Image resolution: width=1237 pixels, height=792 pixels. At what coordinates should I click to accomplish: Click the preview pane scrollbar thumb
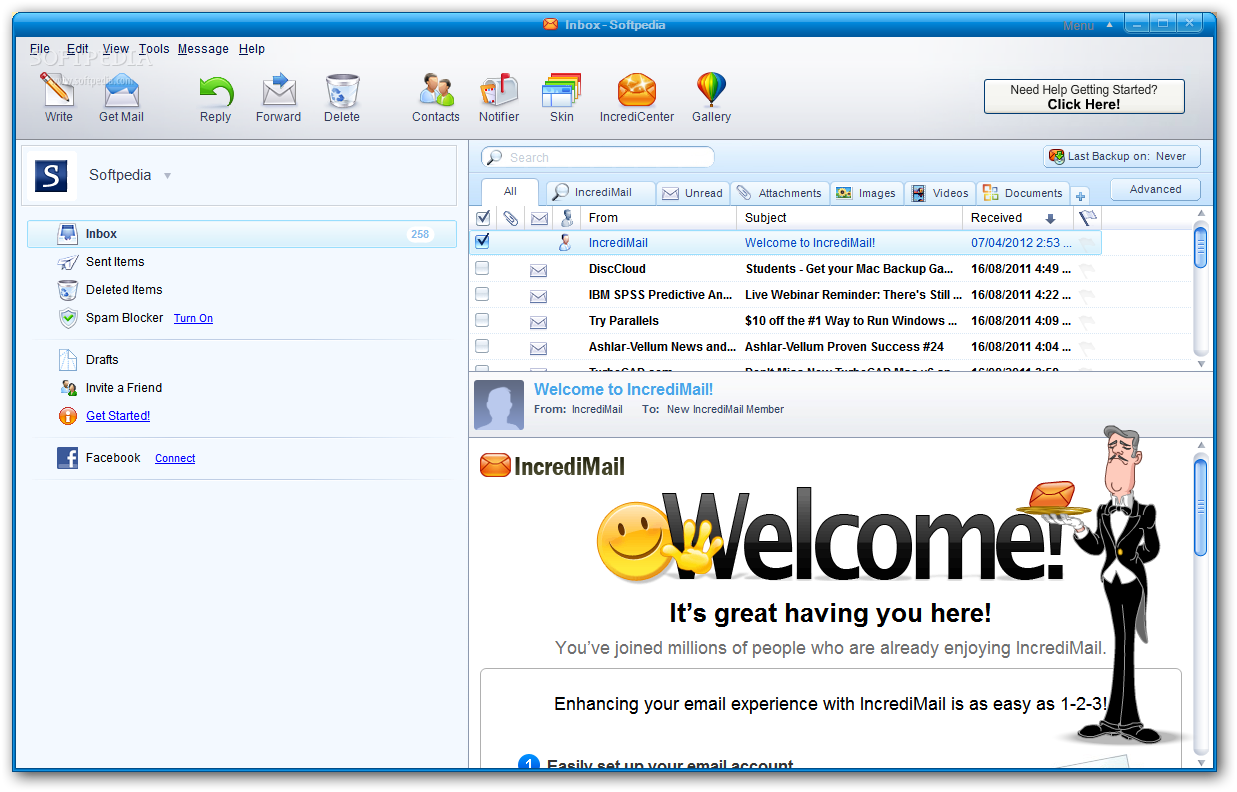pos(1201,508)
